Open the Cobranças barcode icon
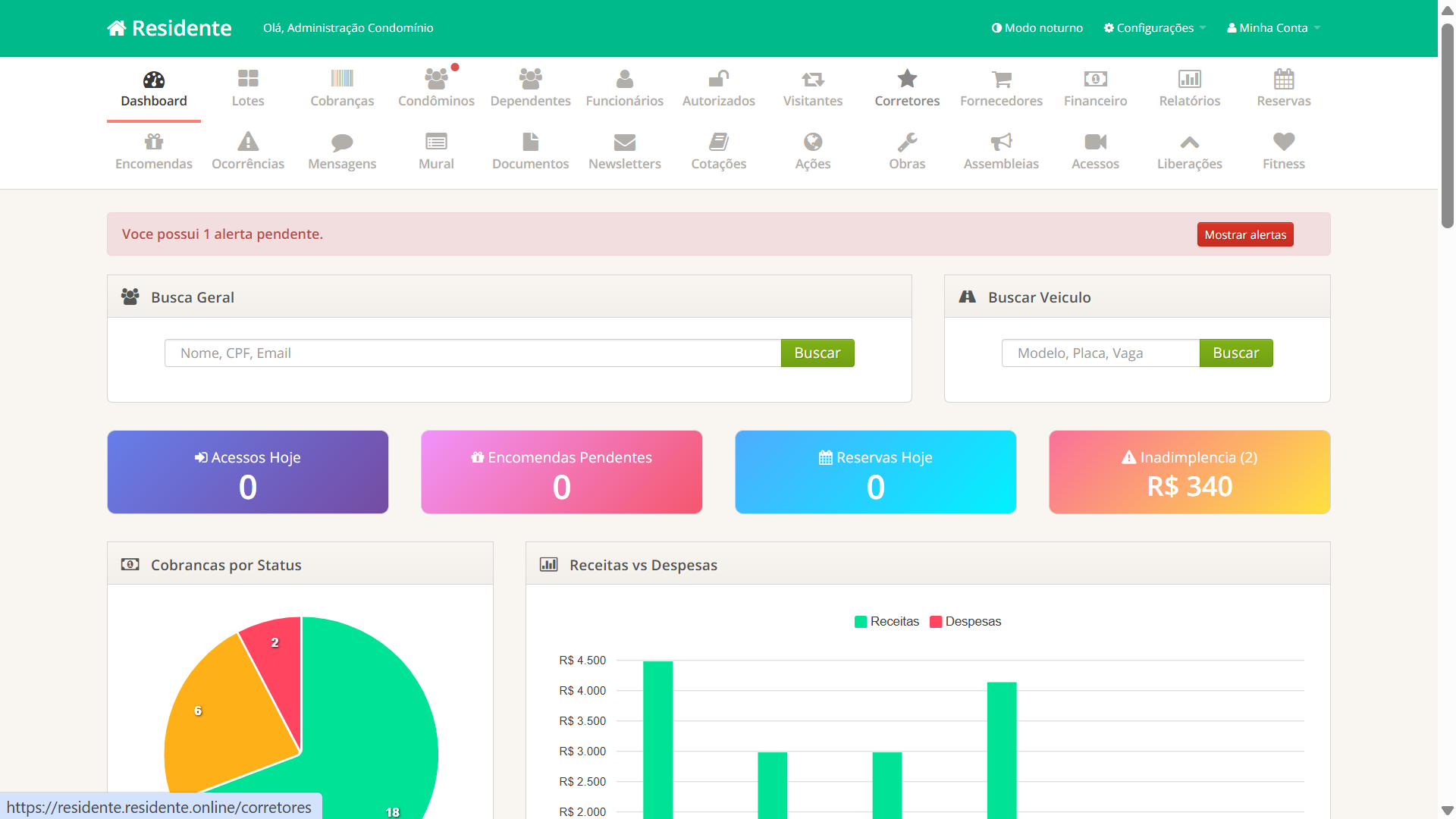Viewport: 1456px width, 819px height. click(x=341, y=79)
